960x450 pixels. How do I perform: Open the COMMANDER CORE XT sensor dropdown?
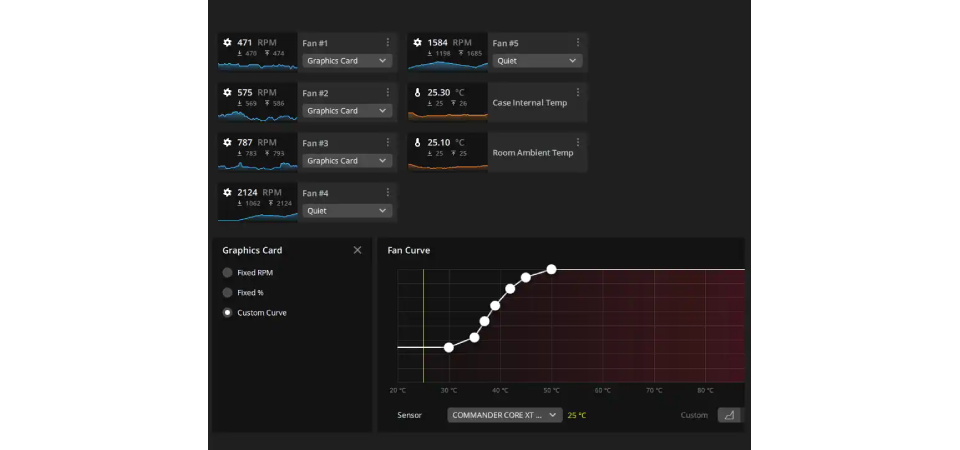click(x=504, y=415)
